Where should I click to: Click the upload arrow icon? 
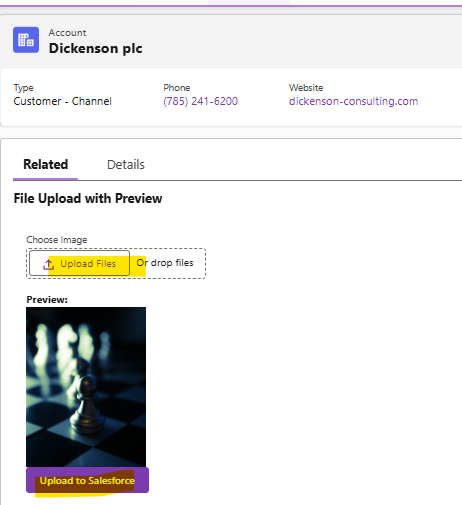[x=49, y=265]
